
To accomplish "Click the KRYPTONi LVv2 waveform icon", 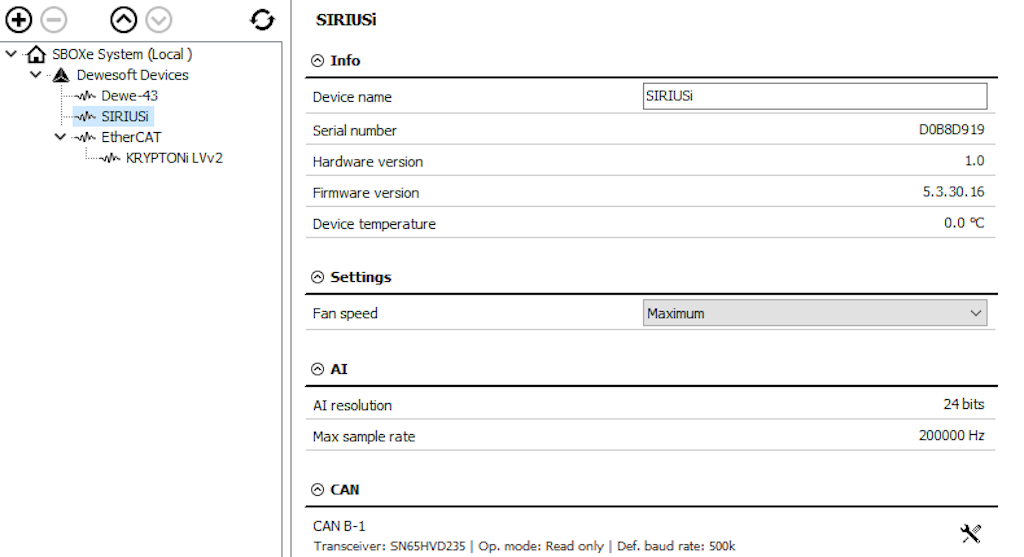I will (x=110, y=158).
